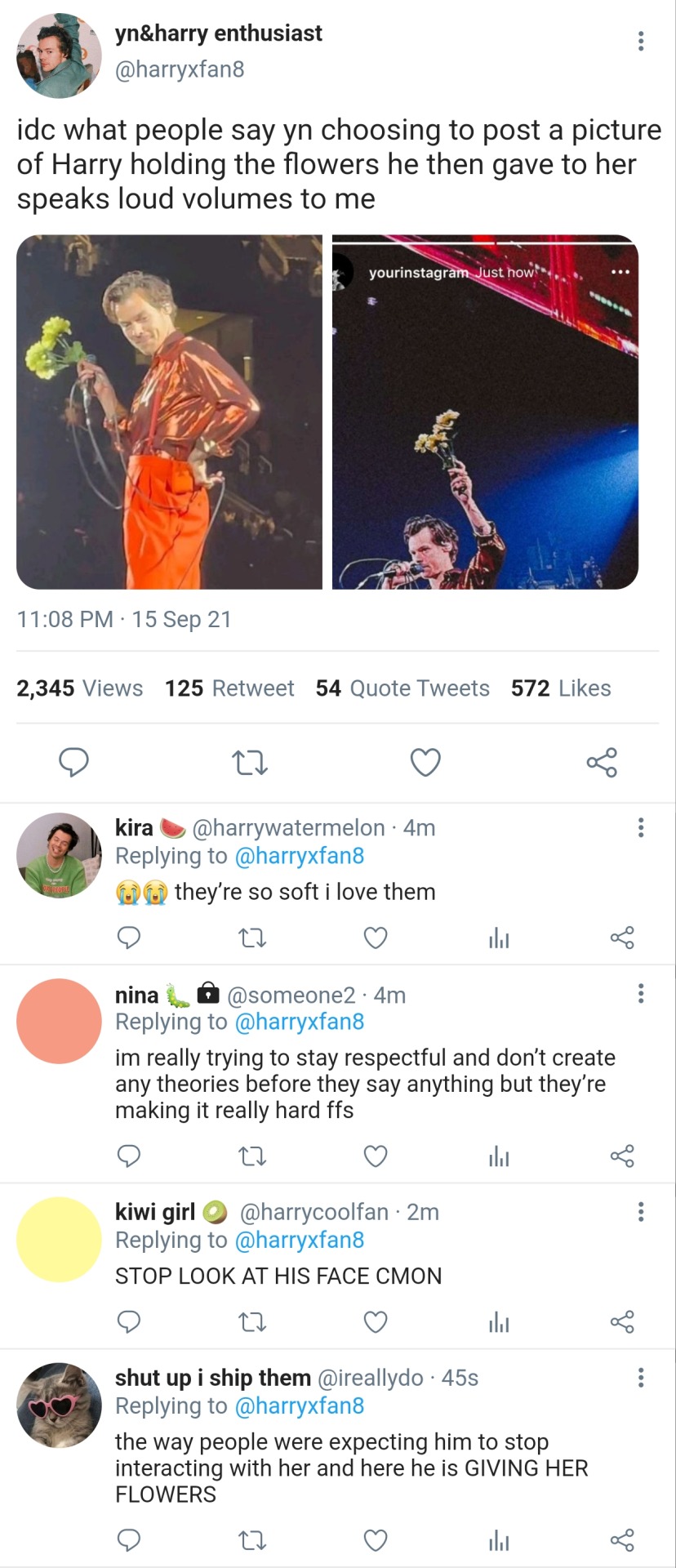
Task: View analytics on the ireallydo reply
Action: tap(499, 1540)
